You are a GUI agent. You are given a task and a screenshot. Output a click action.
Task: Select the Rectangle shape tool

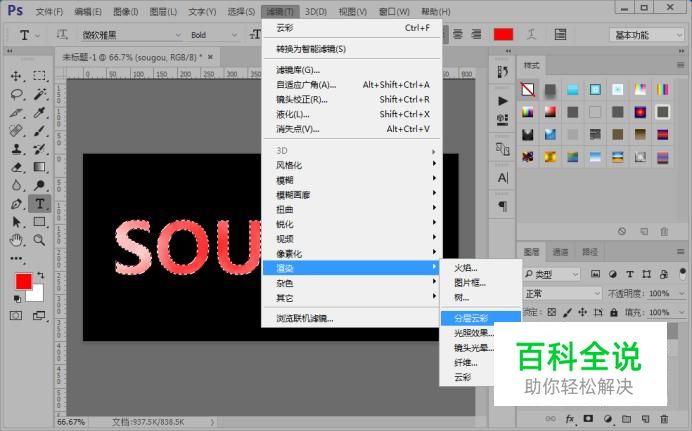39,222
